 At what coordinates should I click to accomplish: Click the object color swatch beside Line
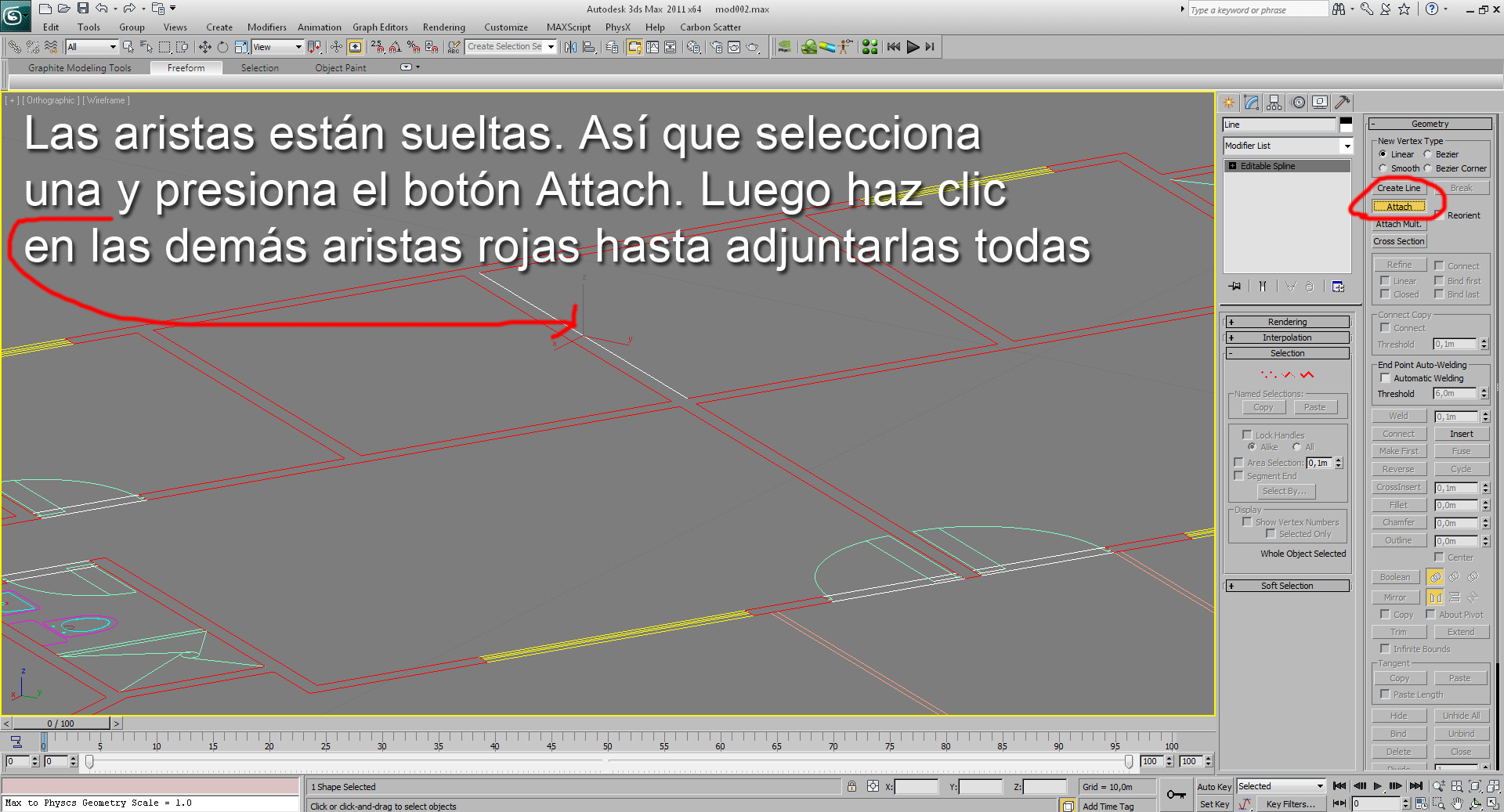point(1346,125)
